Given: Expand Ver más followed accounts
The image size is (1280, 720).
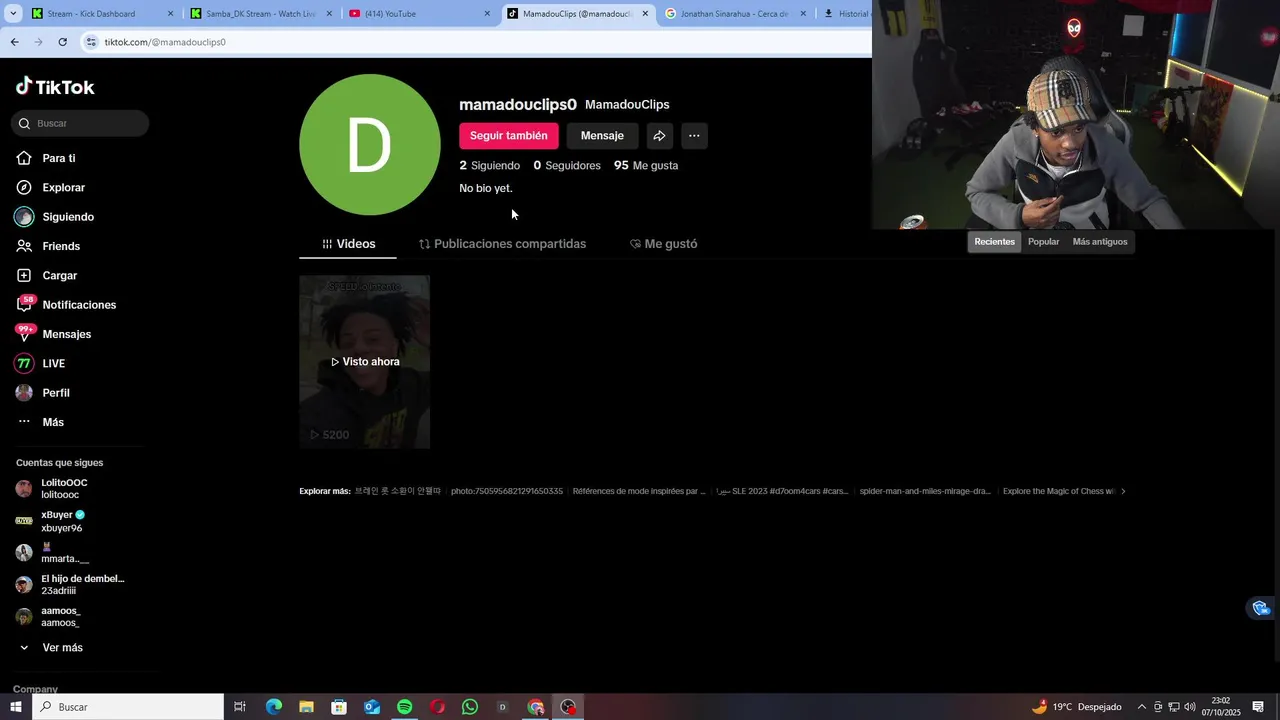Looking at the screenshot, I should pos(51,648).
